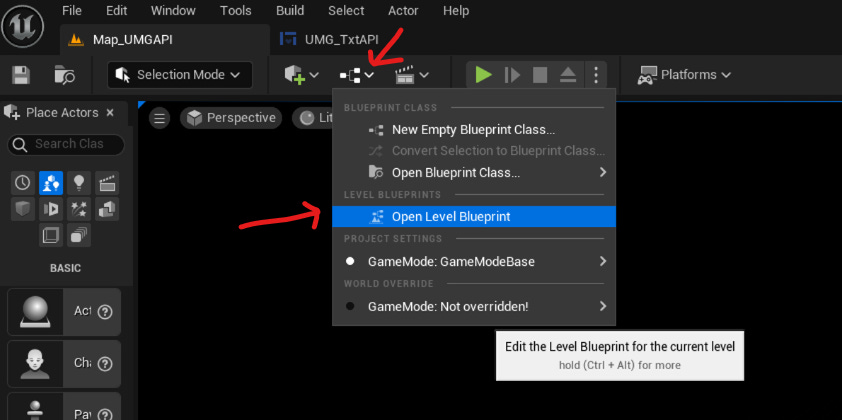Select the play-symbol category icon in Place Actors
The width and height of the screenshot is (842, 420).
pos(51,209)
